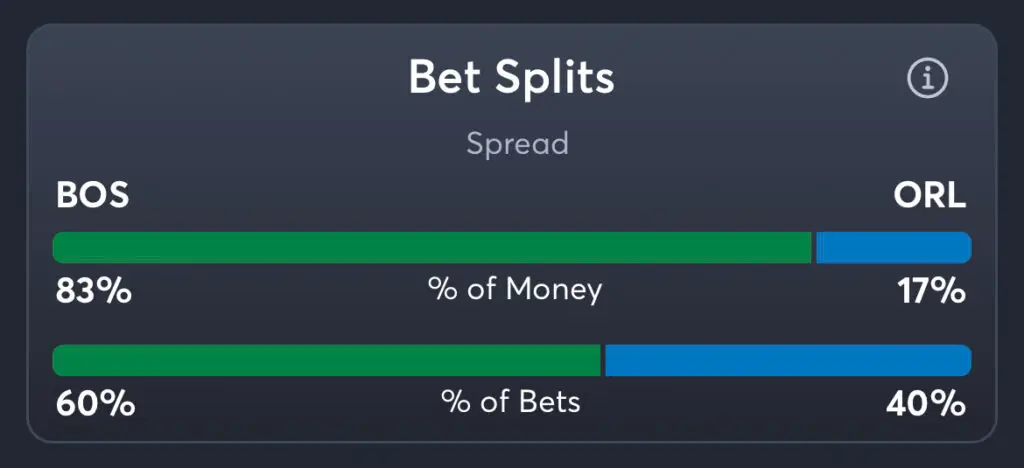Image resolution: width=1024 pixels, height=468 pixels.
Task: Click the blue ORL bets bar segment
Action: click(788, 360)
